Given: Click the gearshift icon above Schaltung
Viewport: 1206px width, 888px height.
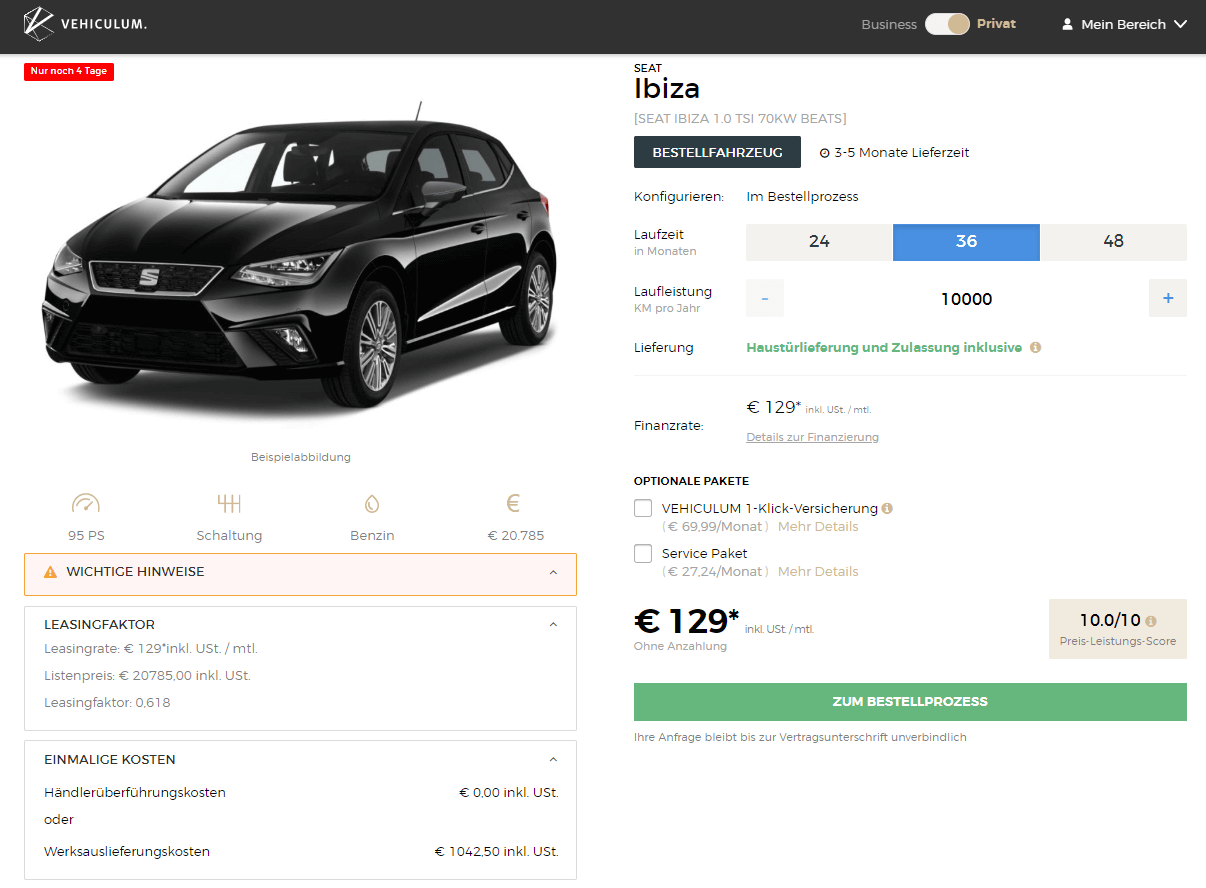Looking at the screenshot, I should tap(229, 503).
